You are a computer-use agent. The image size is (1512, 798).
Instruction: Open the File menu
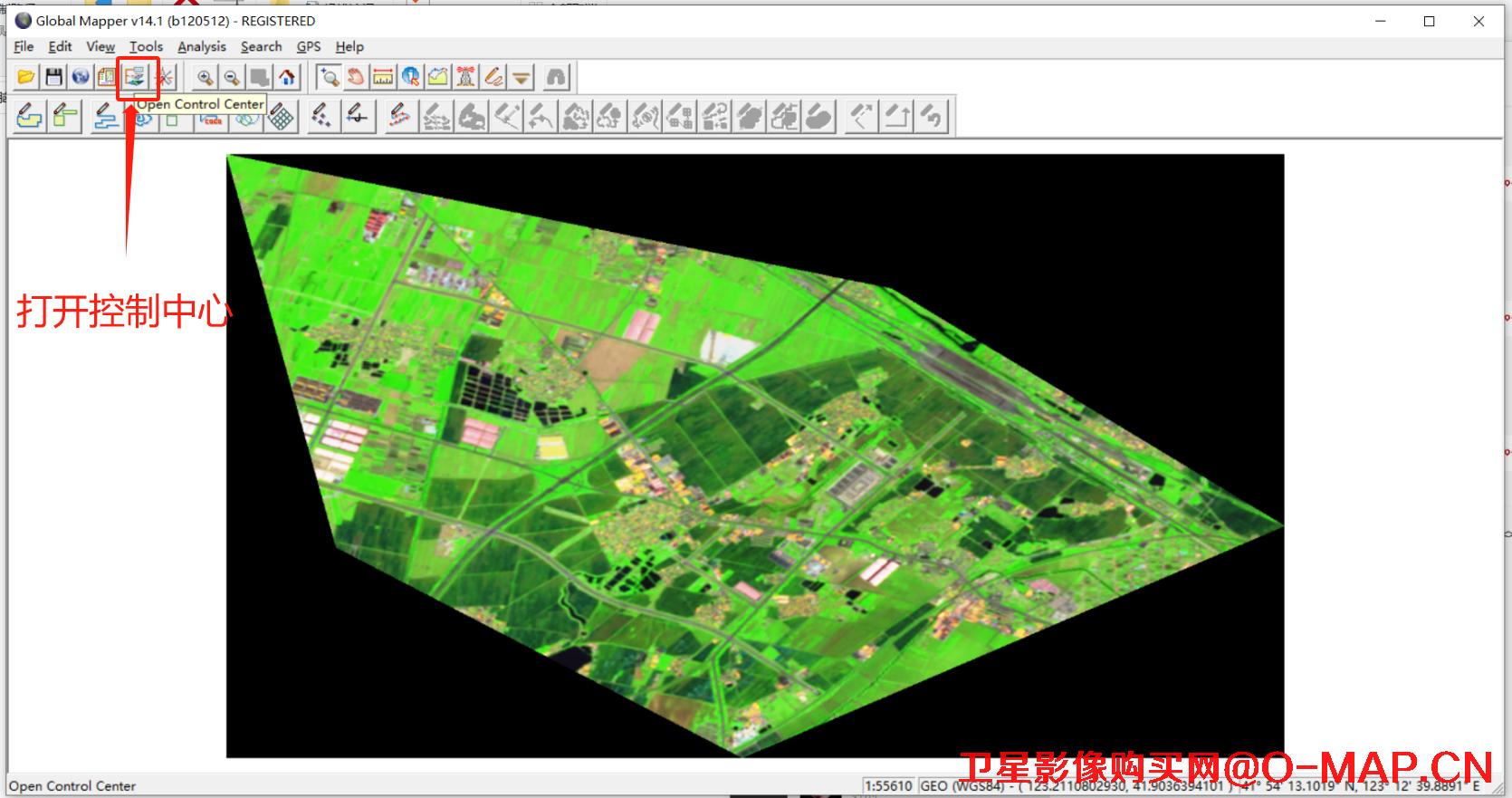(24, 47)
